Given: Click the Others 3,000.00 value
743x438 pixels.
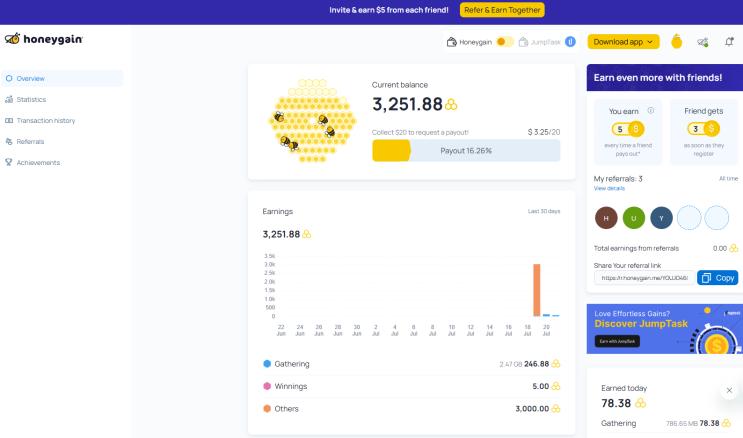Looking at the screenshot, I should pos(532,408).
